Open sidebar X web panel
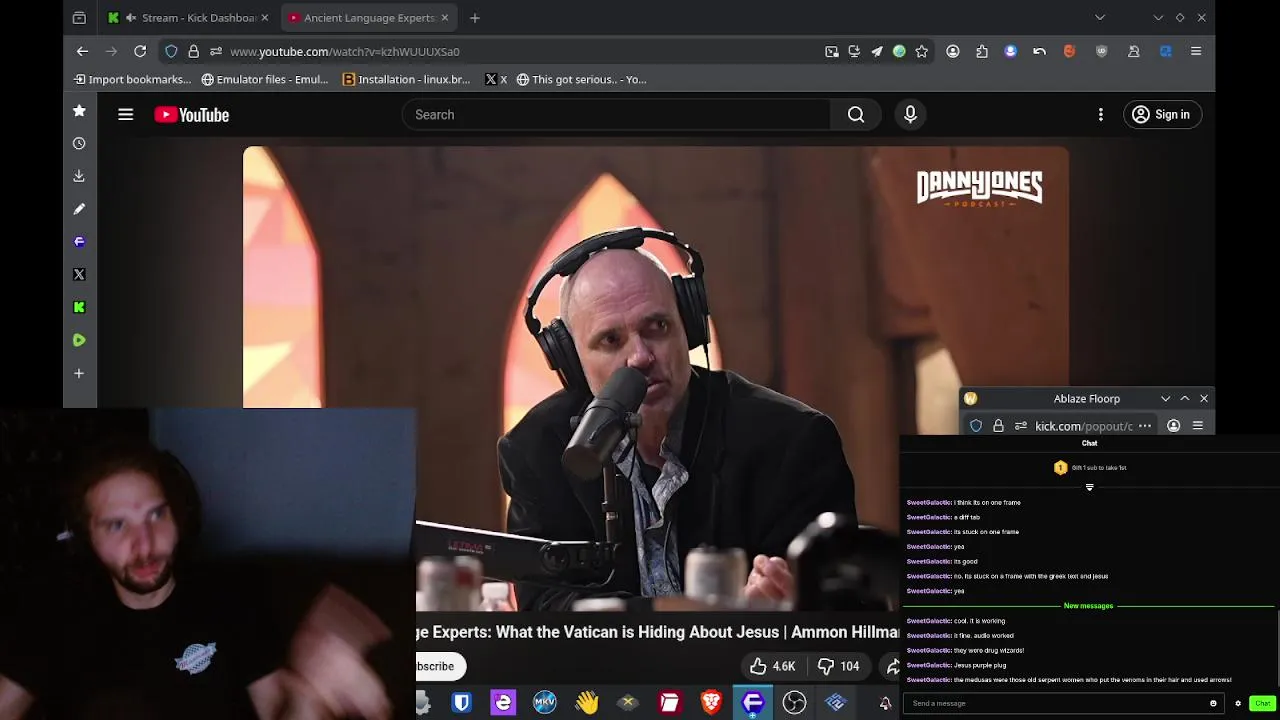 tap(79, 274)
